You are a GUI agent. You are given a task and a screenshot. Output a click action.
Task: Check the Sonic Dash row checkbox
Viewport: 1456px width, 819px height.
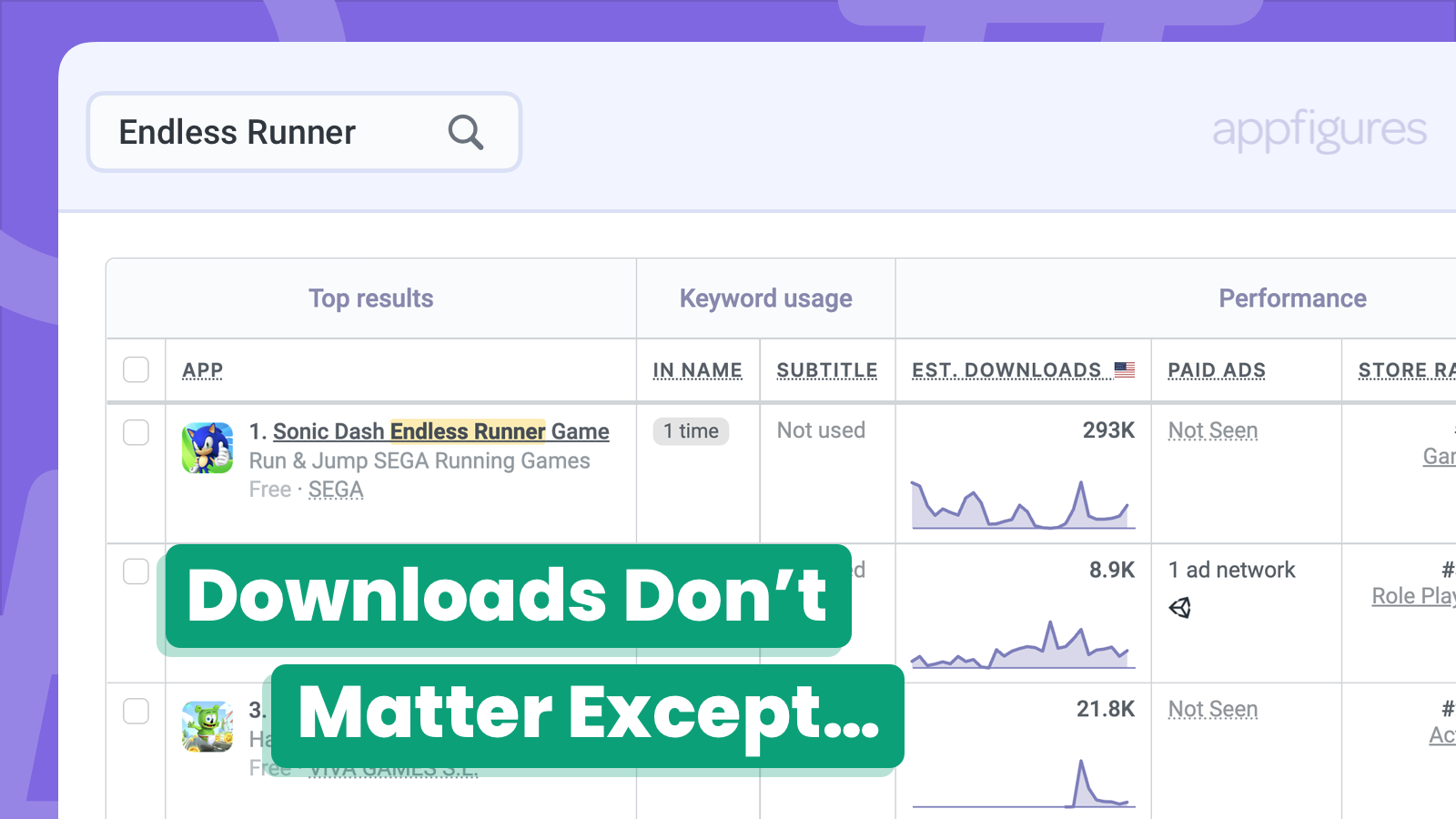click(x=136, y=431)
